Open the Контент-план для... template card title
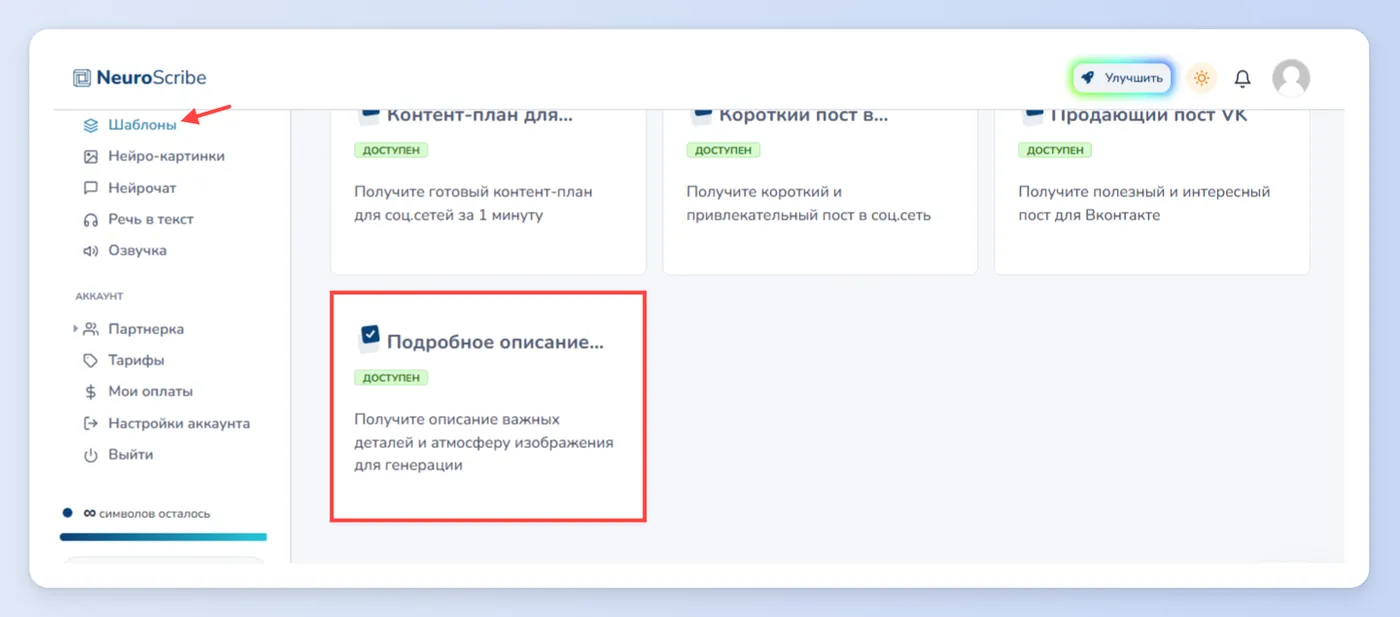Screen dimensions: 1400x617 (479, 115)
